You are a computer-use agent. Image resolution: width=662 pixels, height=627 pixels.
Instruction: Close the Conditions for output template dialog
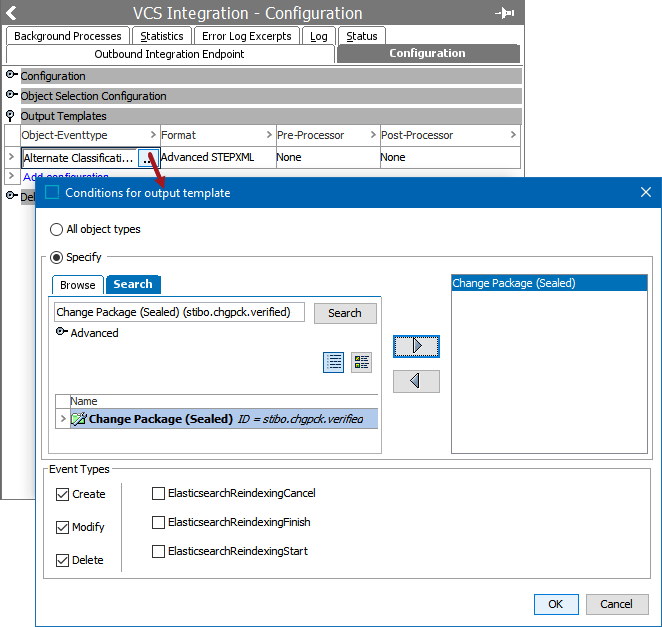[x=645, y=192]
